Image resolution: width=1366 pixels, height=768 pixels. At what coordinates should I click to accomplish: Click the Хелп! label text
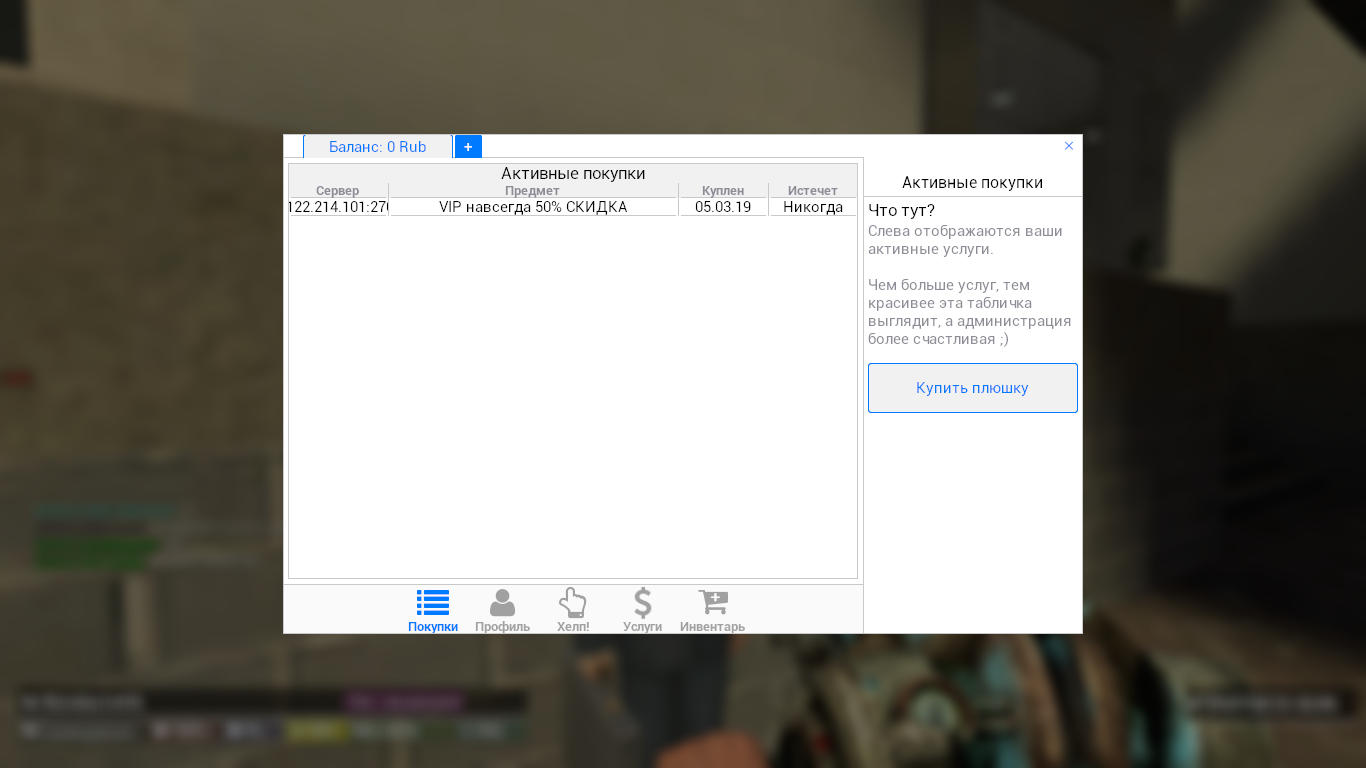pos(572,626)
